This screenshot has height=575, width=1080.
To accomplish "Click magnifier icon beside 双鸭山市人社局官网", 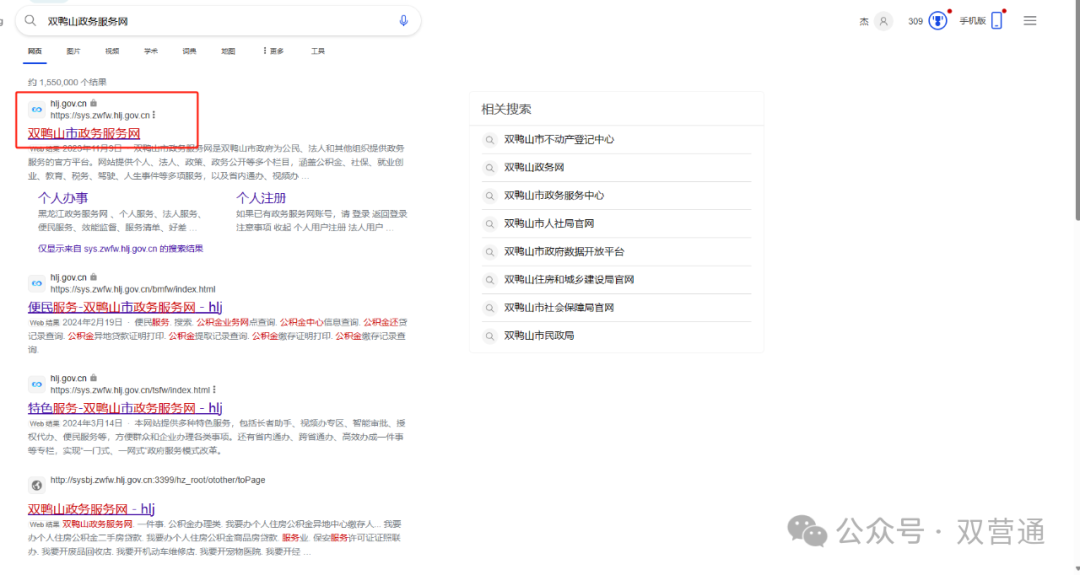I will 489,224.
